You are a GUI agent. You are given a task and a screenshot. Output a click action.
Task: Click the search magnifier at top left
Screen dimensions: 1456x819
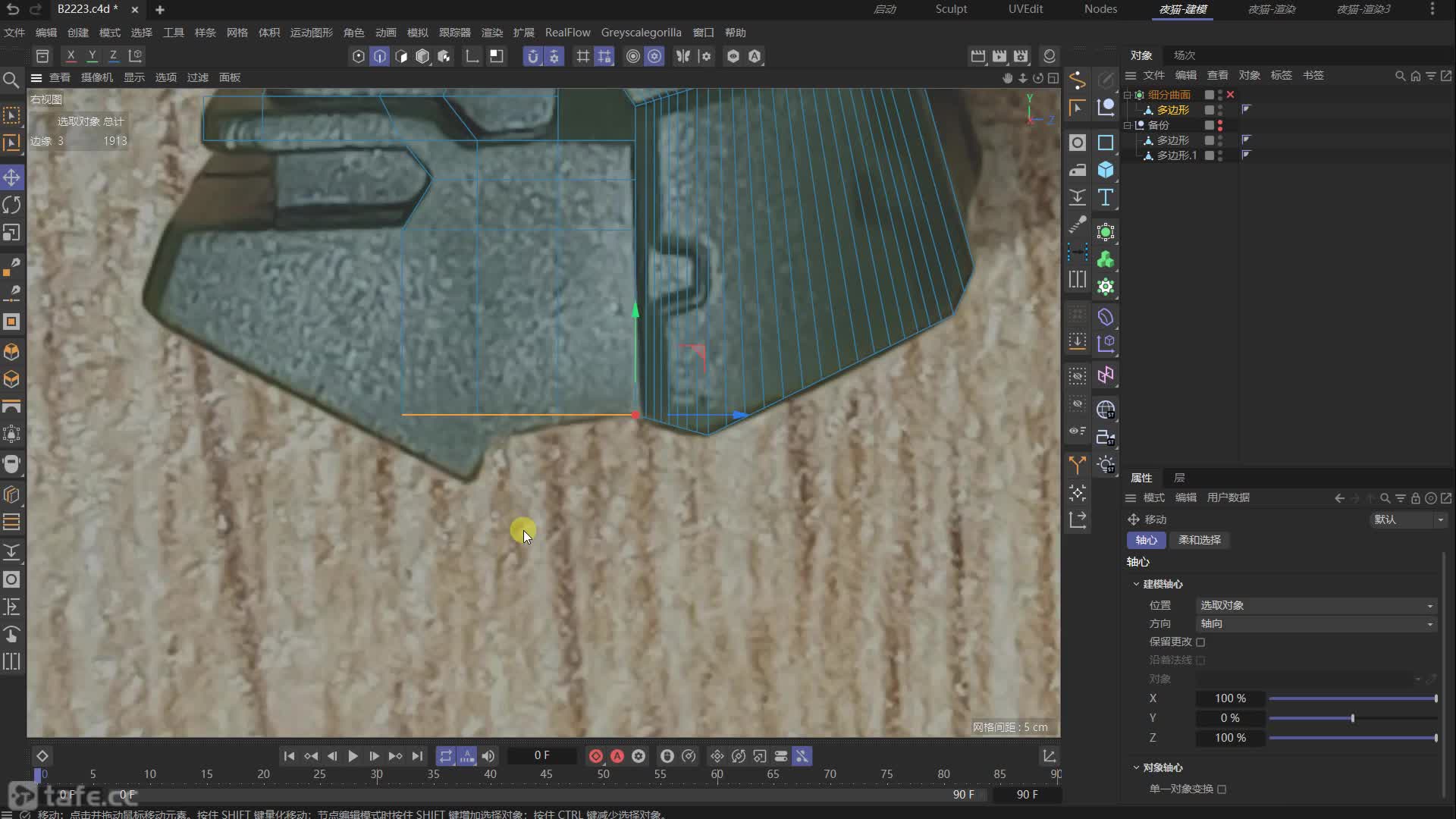pos(11,80)
